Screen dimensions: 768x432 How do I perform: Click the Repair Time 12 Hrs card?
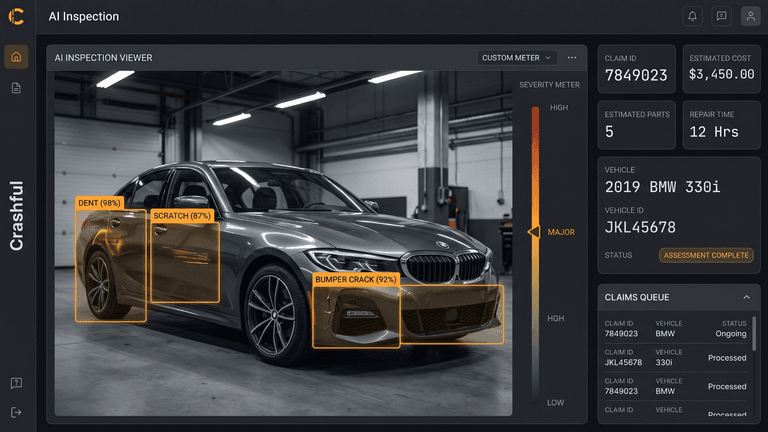pos(721,125)
